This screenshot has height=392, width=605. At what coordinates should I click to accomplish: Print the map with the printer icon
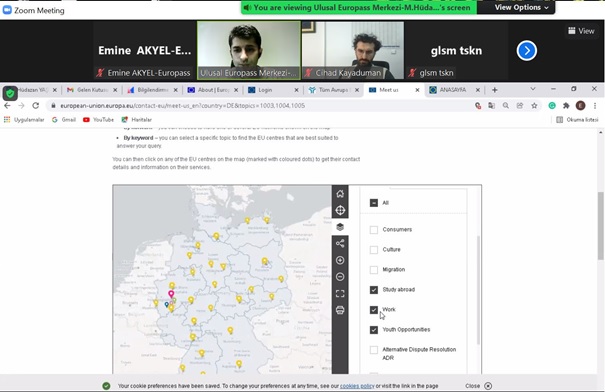340,310
